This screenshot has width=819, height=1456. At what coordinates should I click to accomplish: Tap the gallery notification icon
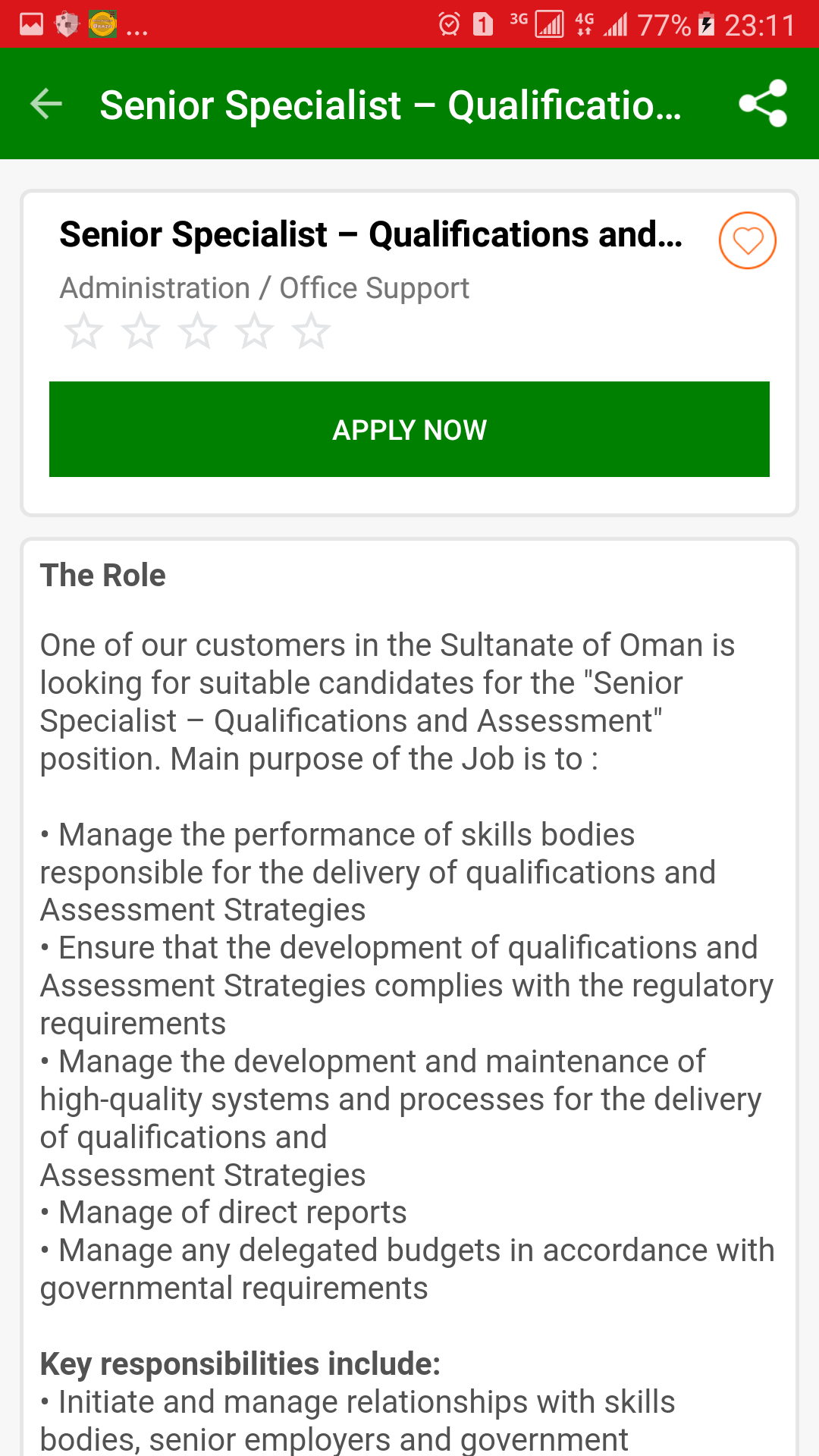click(x=31, y=24)
